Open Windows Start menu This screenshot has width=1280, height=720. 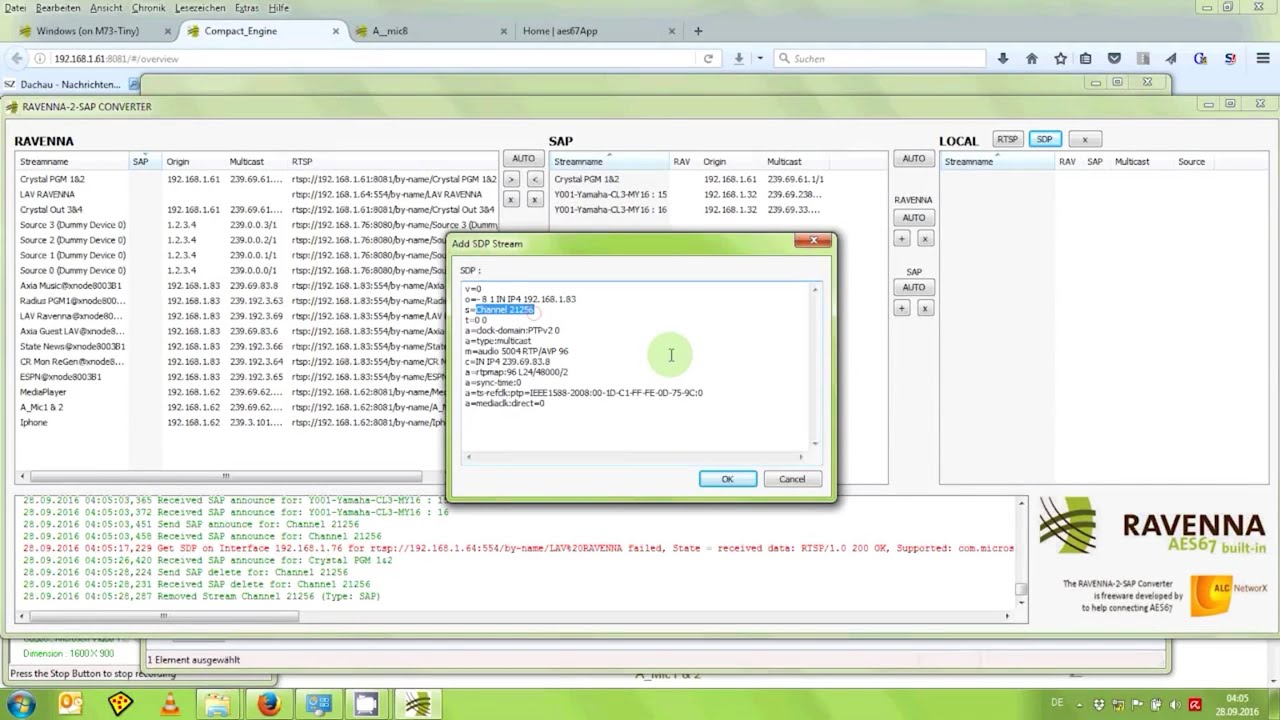click(21, 704)
